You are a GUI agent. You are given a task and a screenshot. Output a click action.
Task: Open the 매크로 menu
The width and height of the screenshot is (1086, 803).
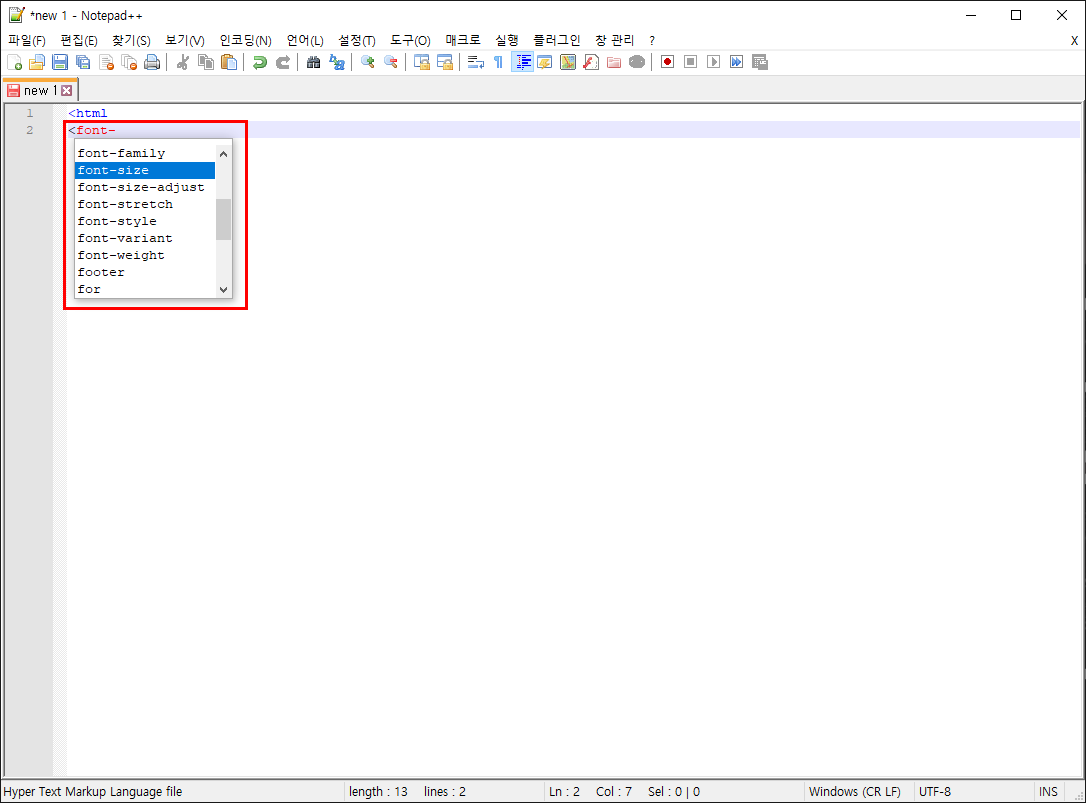point(463,40)
